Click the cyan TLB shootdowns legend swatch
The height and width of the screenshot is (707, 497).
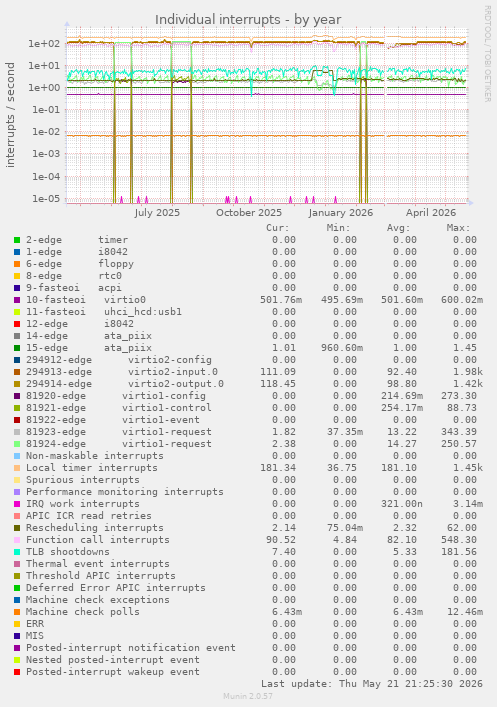click(x=17, y=552)
